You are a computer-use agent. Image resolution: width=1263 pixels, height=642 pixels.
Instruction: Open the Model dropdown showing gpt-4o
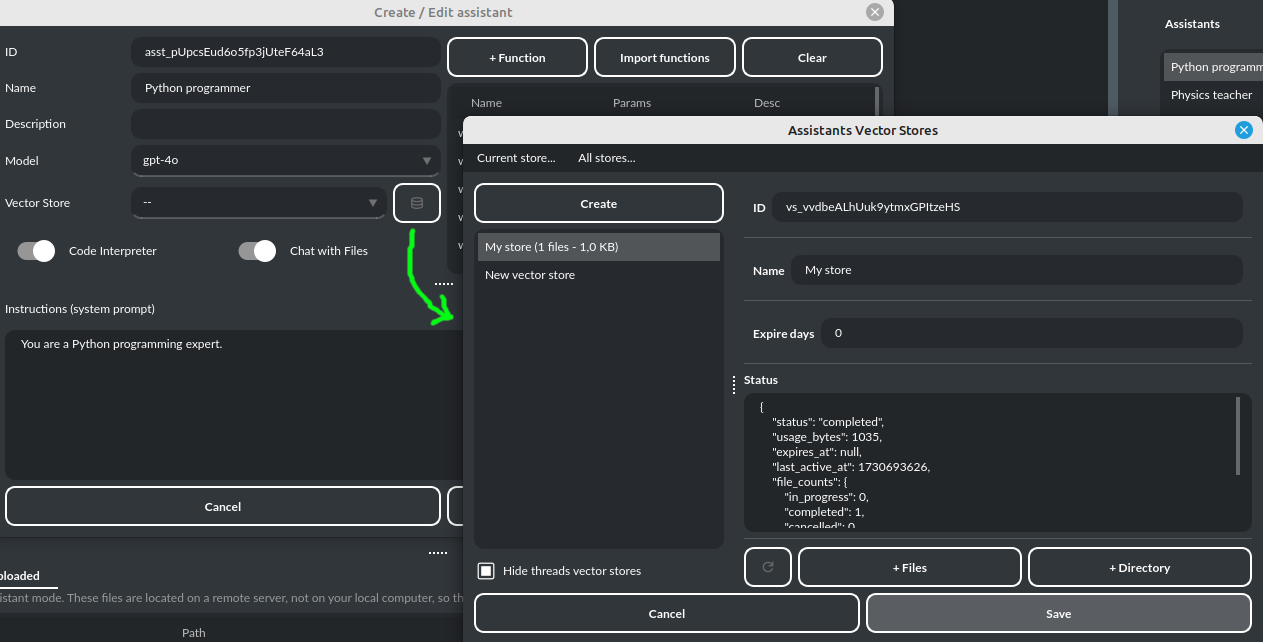click(x=285, y=160)
